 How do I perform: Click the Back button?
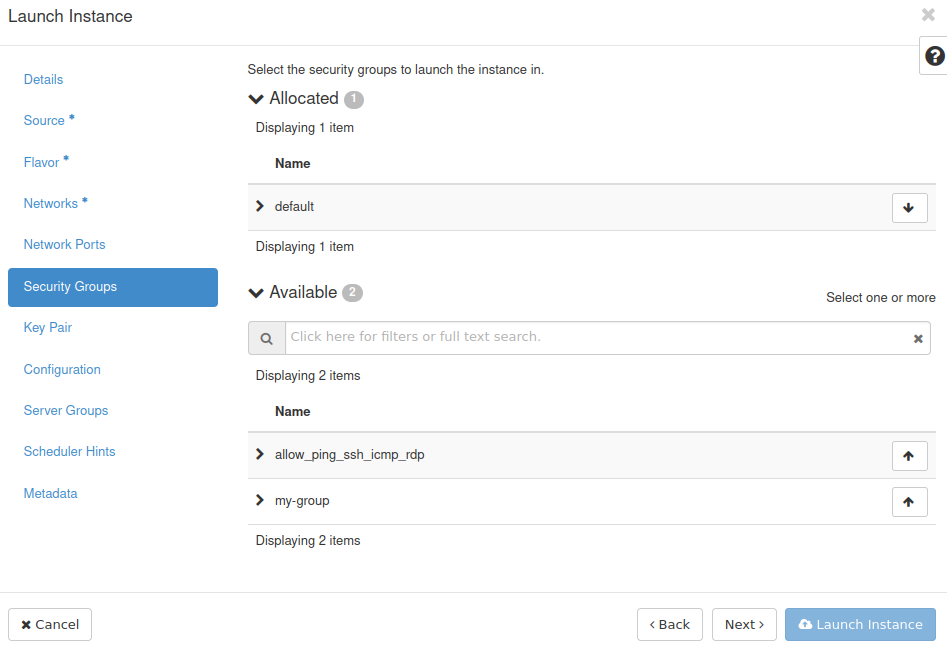pos(669,624)
